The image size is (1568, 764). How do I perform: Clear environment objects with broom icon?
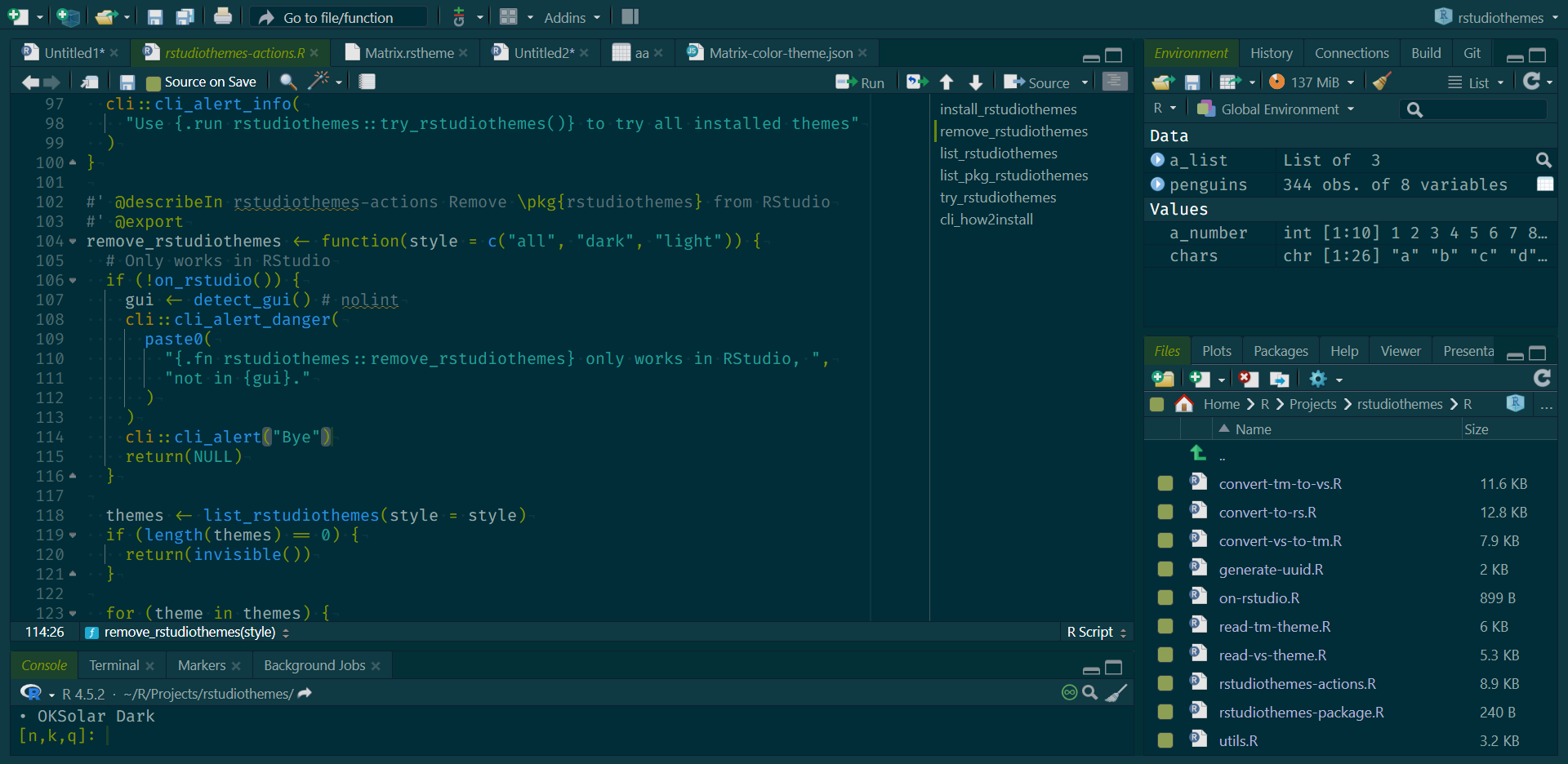pos(1382,82)
